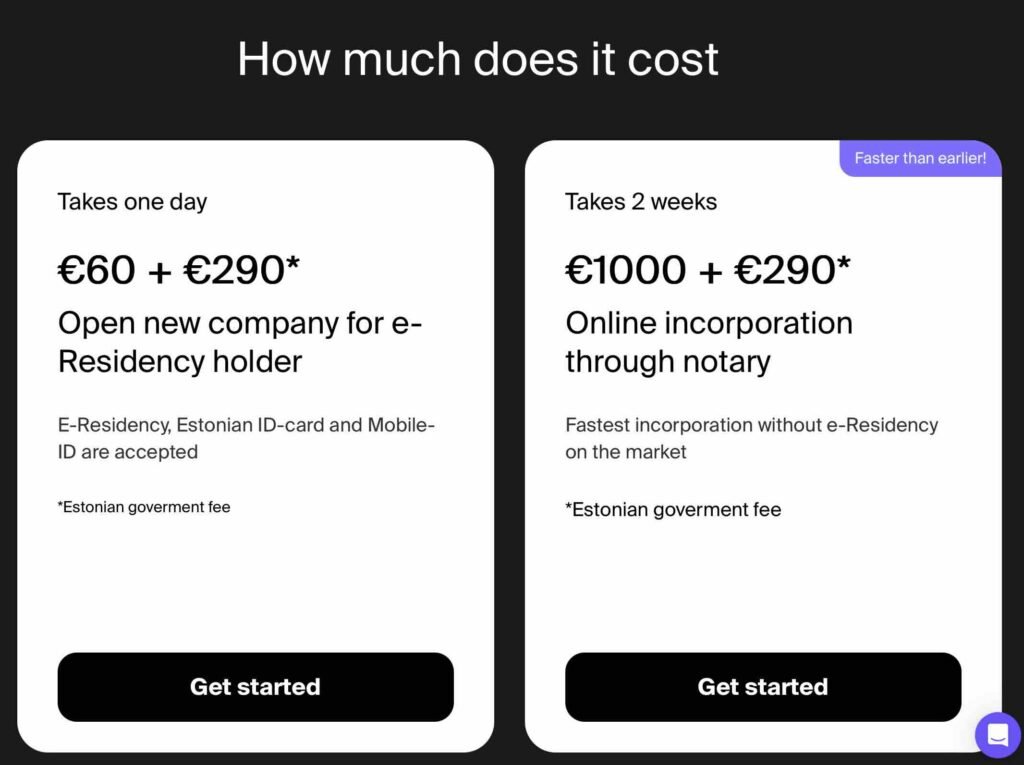Select the "Takes one day" label

click(132, 201)
